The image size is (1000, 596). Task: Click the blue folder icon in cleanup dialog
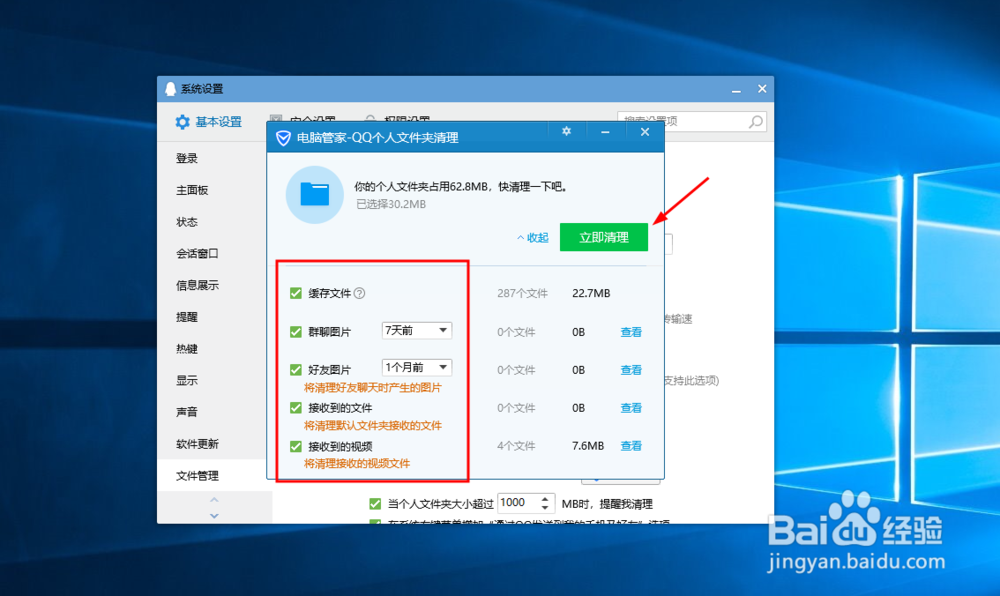(314, 194)
